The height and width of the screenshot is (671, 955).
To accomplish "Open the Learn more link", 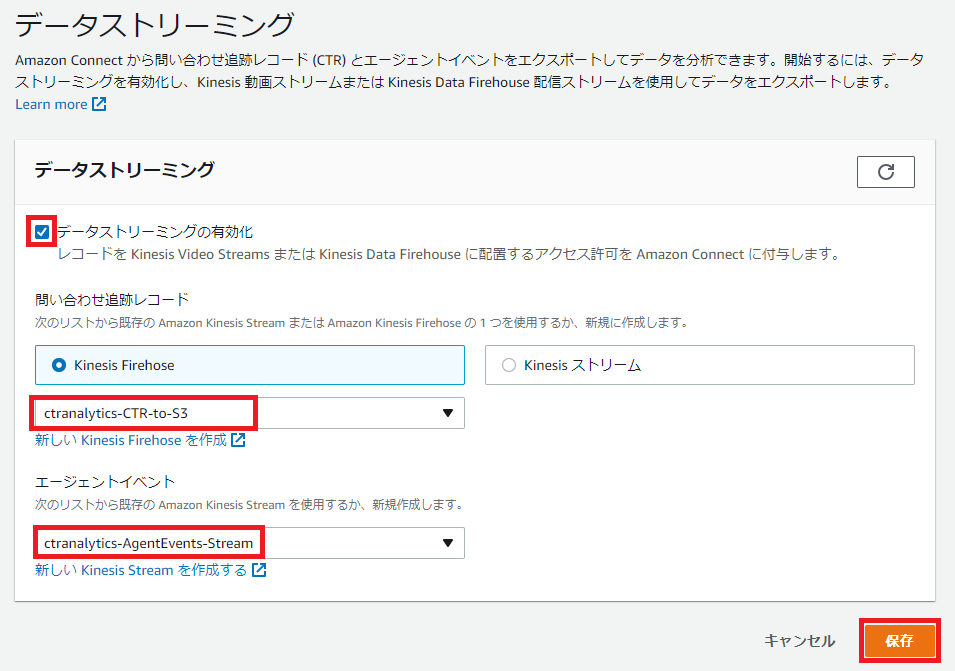I will pyautogui.click(x=60, y=104).
